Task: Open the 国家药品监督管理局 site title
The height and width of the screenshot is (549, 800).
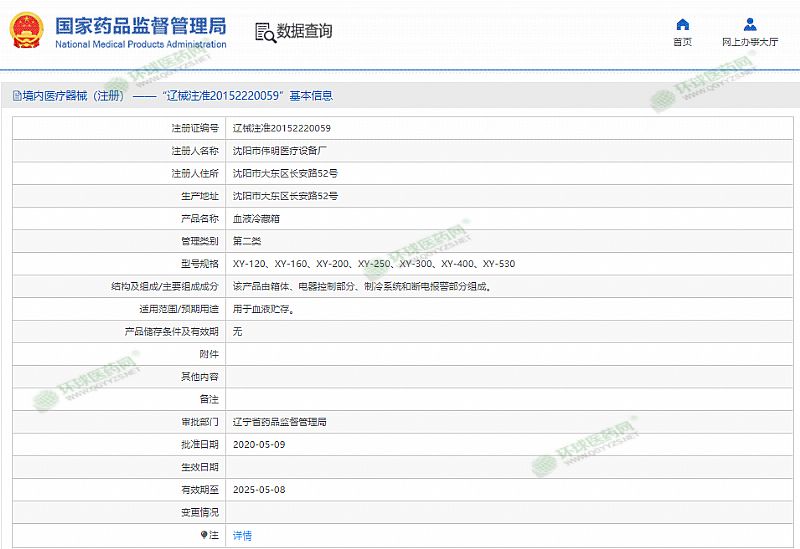Action: click(x=140, y=25)
